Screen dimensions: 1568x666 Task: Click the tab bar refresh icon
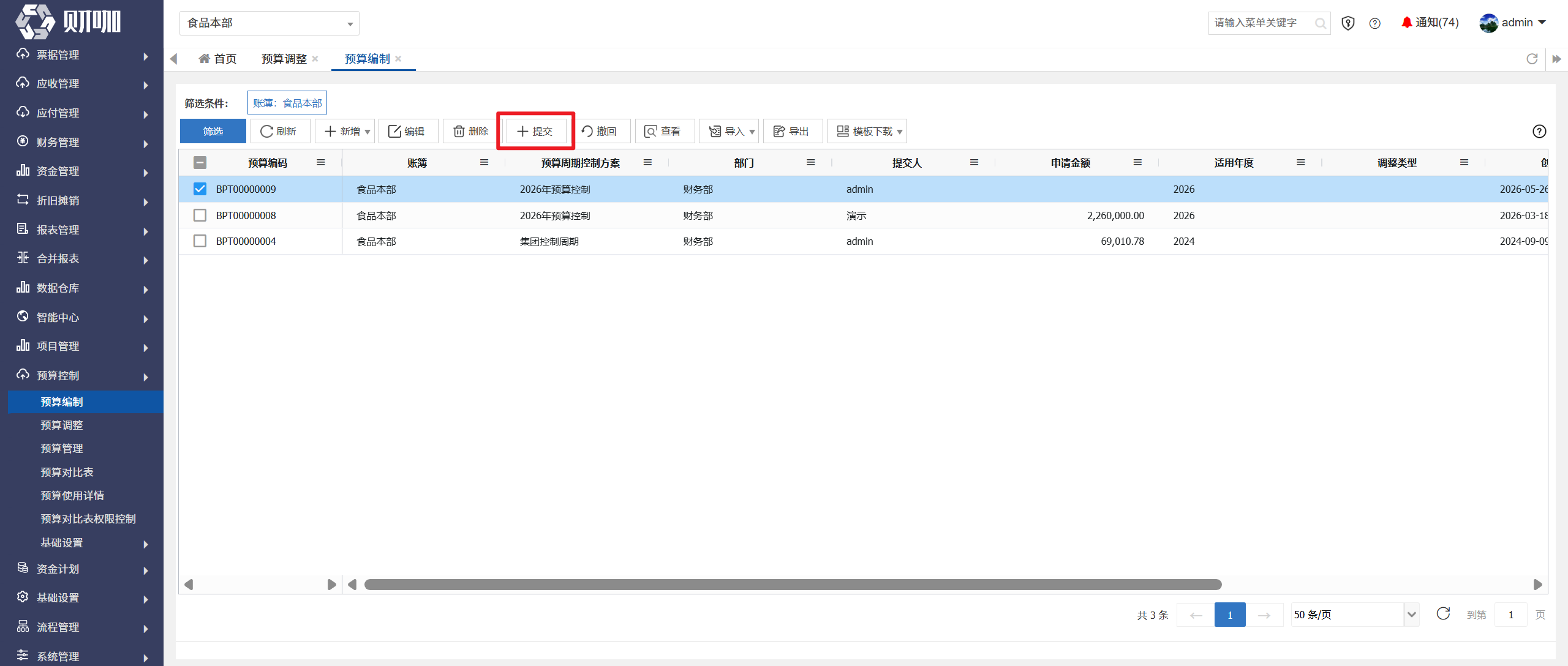pos(1532,59)
